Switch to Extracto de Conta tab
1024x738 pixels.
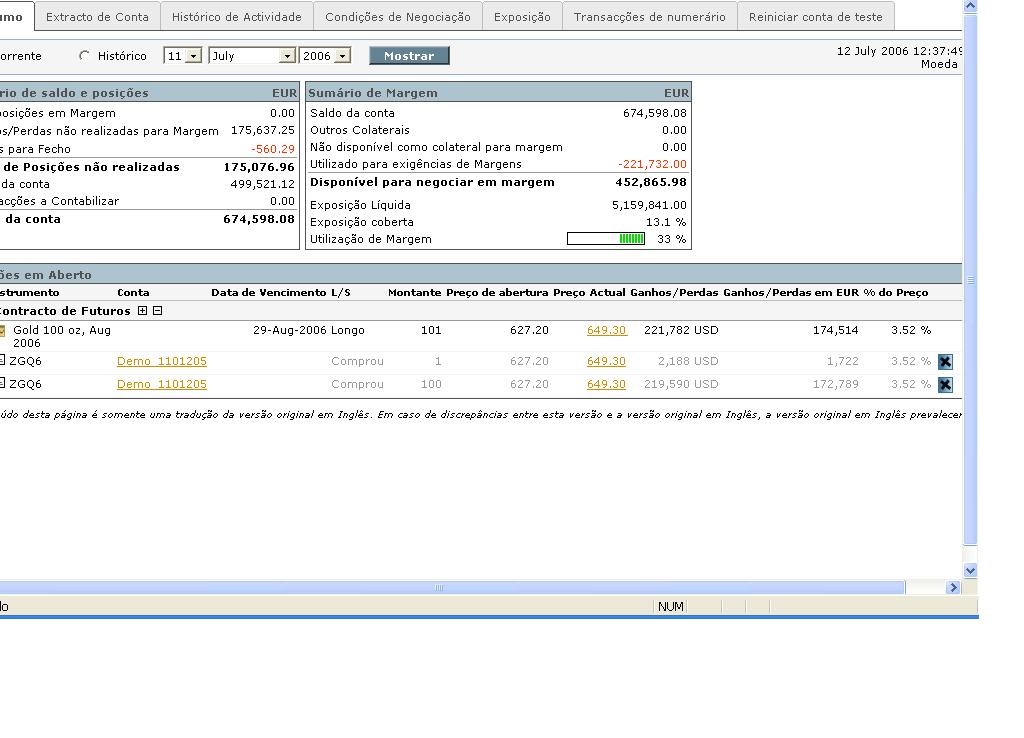coord(97,17)
